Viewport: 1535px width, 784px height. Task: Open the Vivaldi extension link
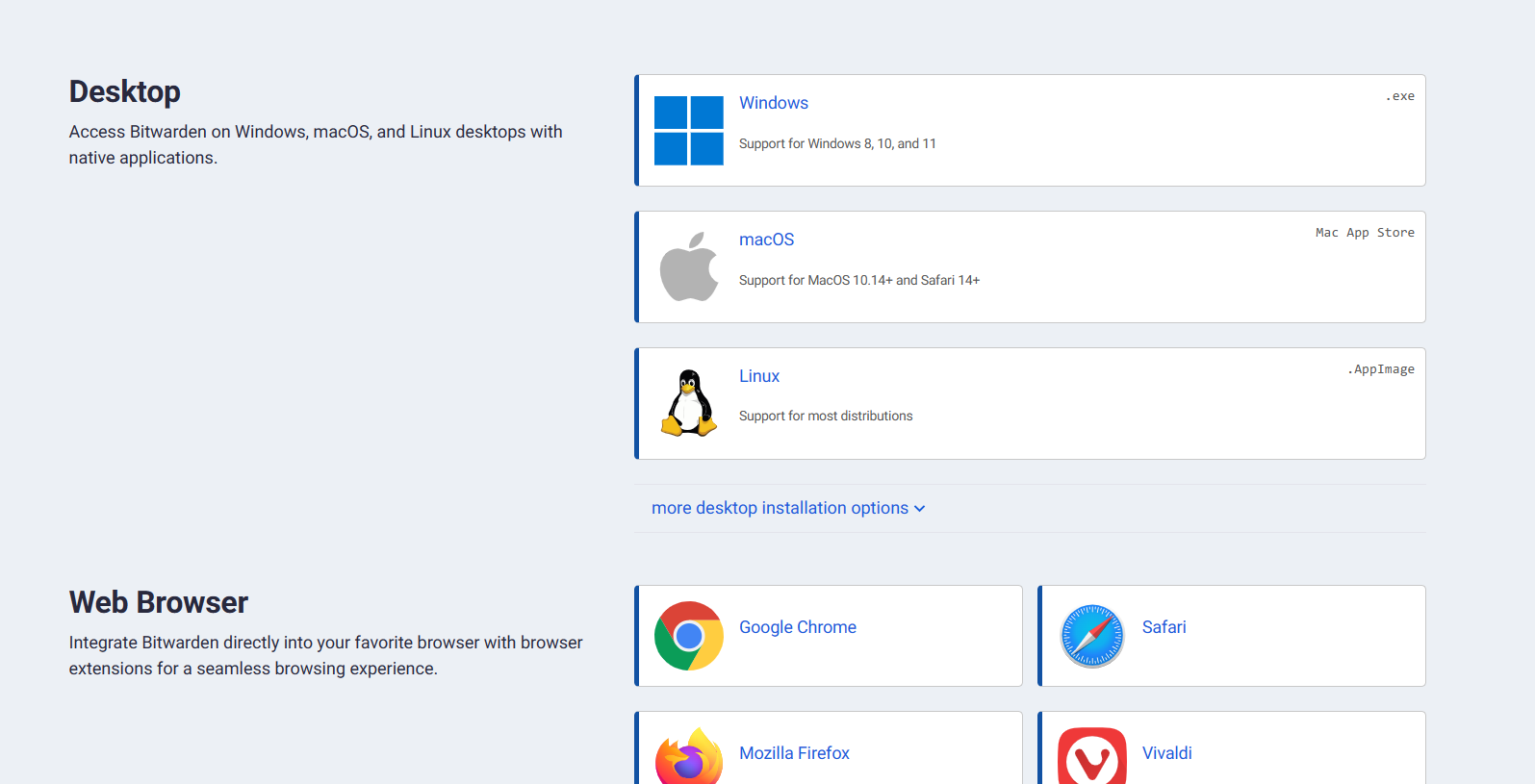click(x=1166, y=753)
